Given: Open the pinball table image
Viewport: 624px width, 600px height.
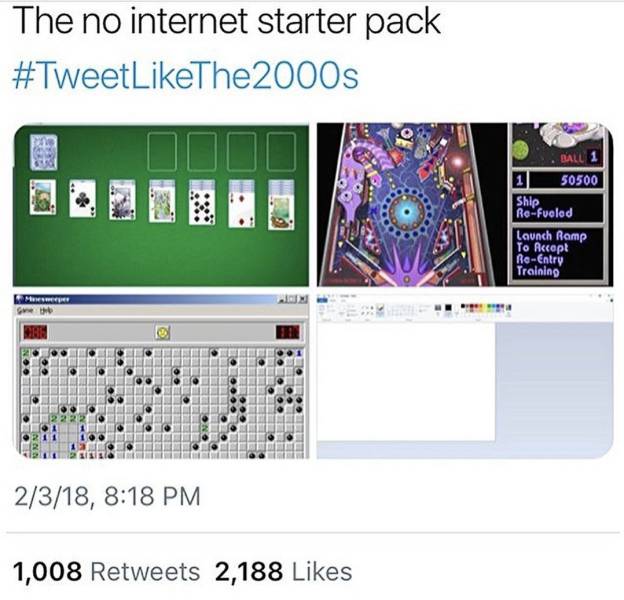Looking at the screenshot, I should [412, 205].
